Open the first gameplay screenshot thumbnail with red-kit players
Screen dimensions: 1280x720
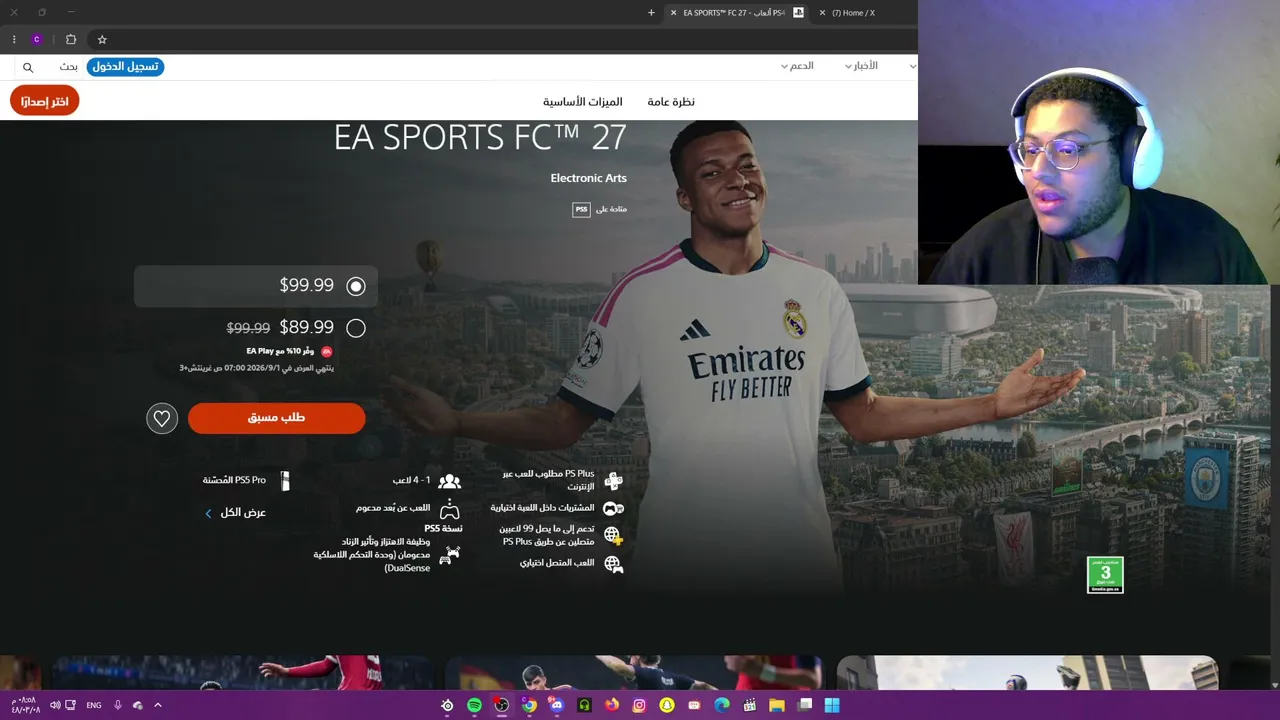pyautogui.click(x=242, y=673)
